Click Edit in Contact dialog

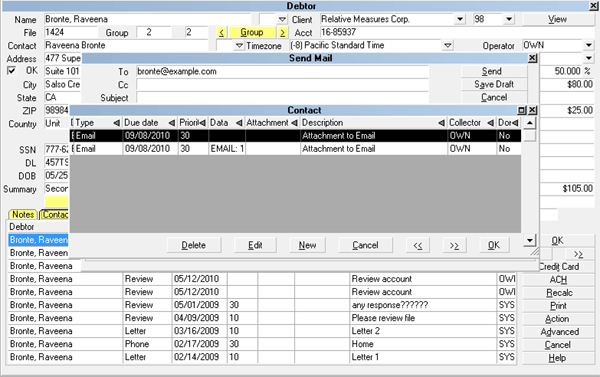255,245
